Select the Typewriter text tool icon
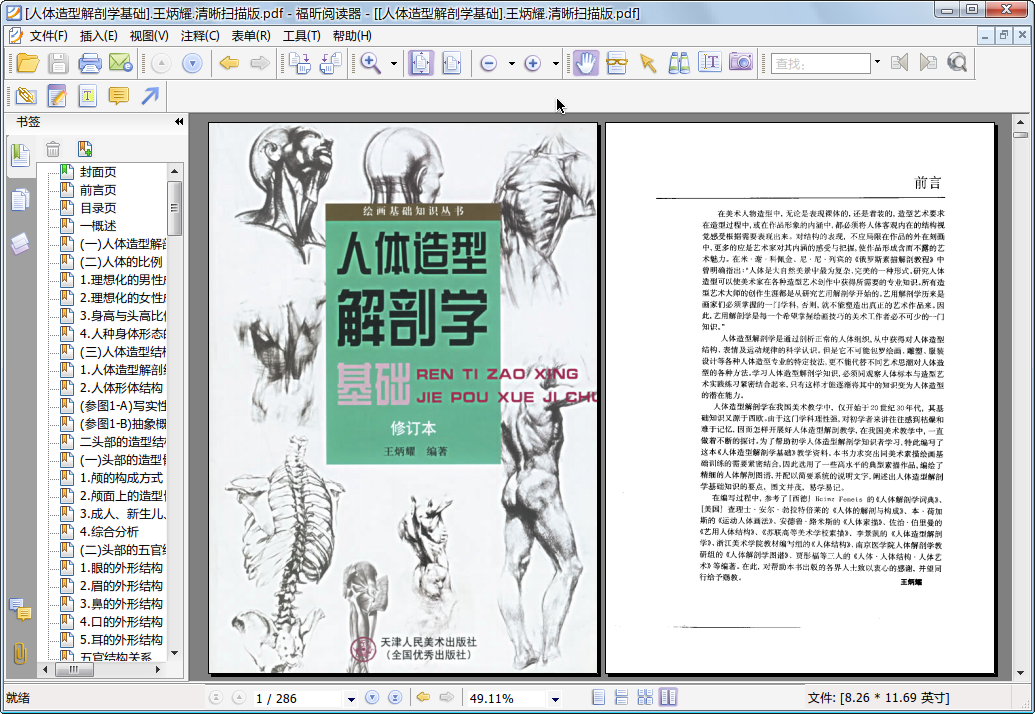The image size is (1035, 714). 710,63
